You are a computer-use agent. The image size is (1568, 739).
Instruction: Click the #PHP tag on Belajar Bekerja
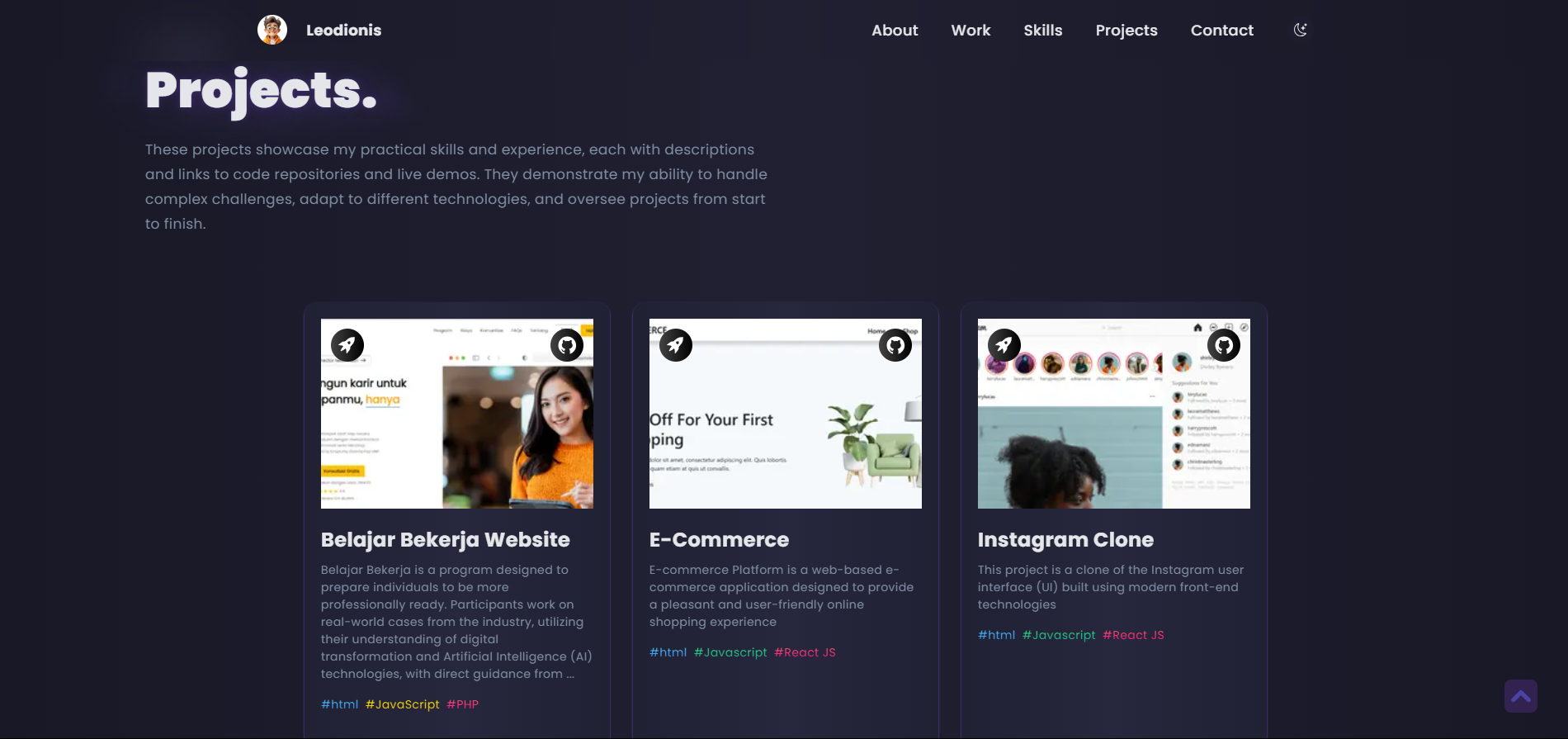[462, 704]
